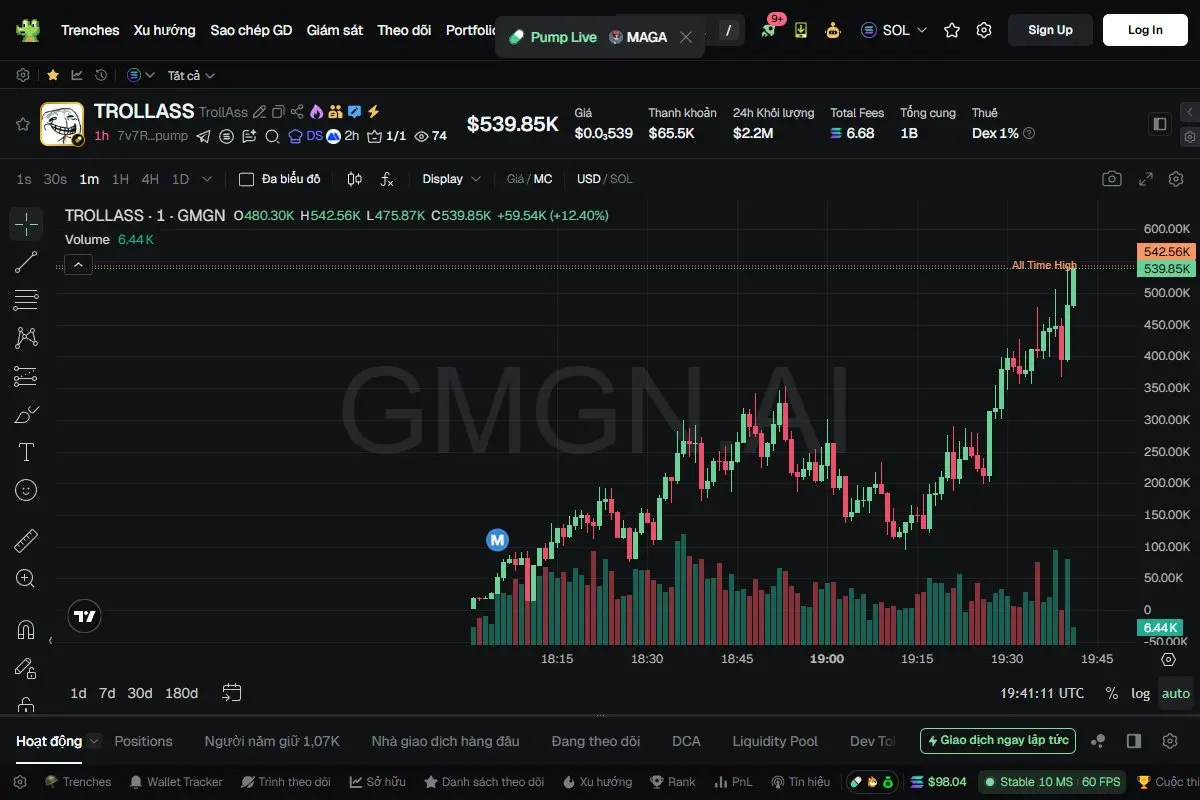Enable the Đa biểu đồ checkbox
The image size is (1200, 800).
(x=246, y=179)
